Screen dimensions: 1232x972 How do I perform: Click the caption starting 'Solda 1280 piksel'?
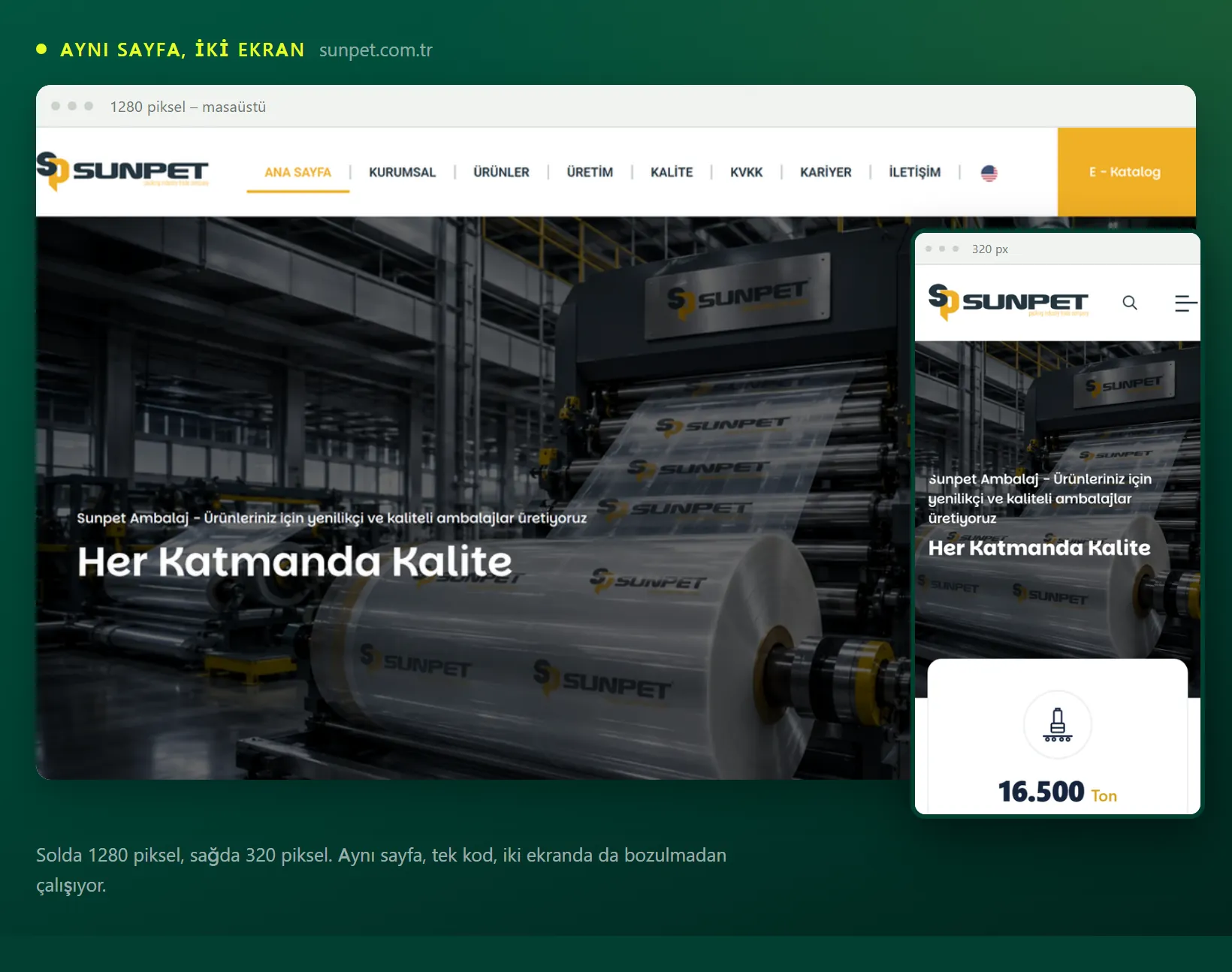click(x=381, y=870)
